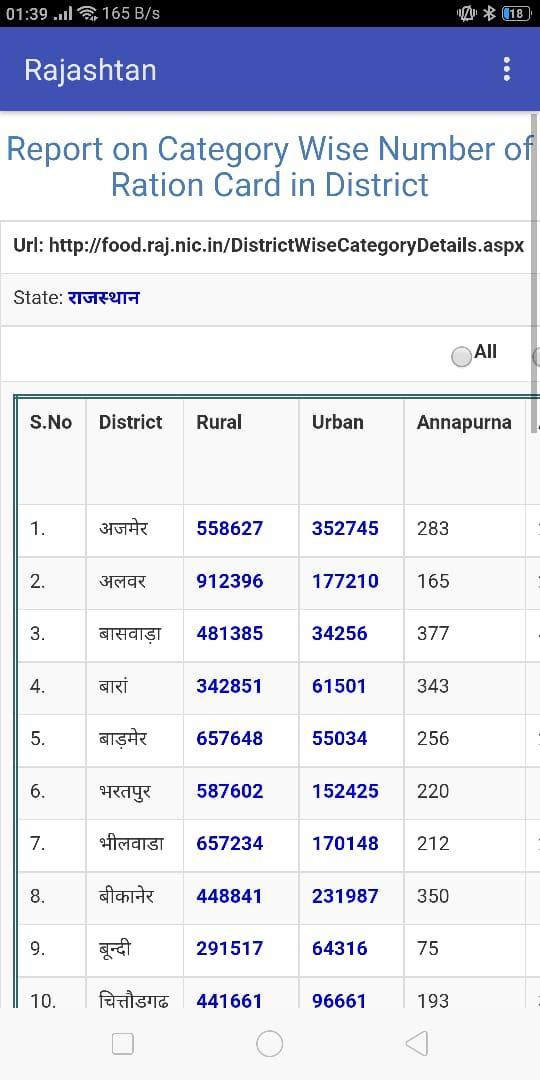Open the Alwar urban count 177210
The width and height of the screenshot is (540, 1080).
(x=345, y=581)
